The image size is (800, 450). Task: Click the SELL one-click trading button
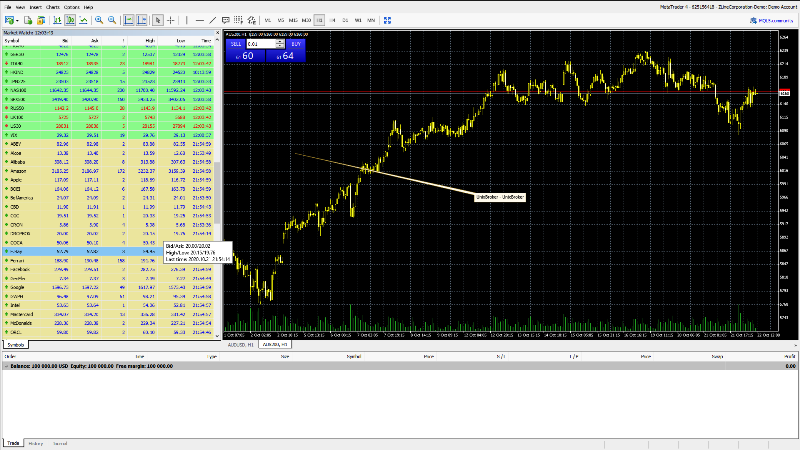pyautogui.click(x=236, y=44)
